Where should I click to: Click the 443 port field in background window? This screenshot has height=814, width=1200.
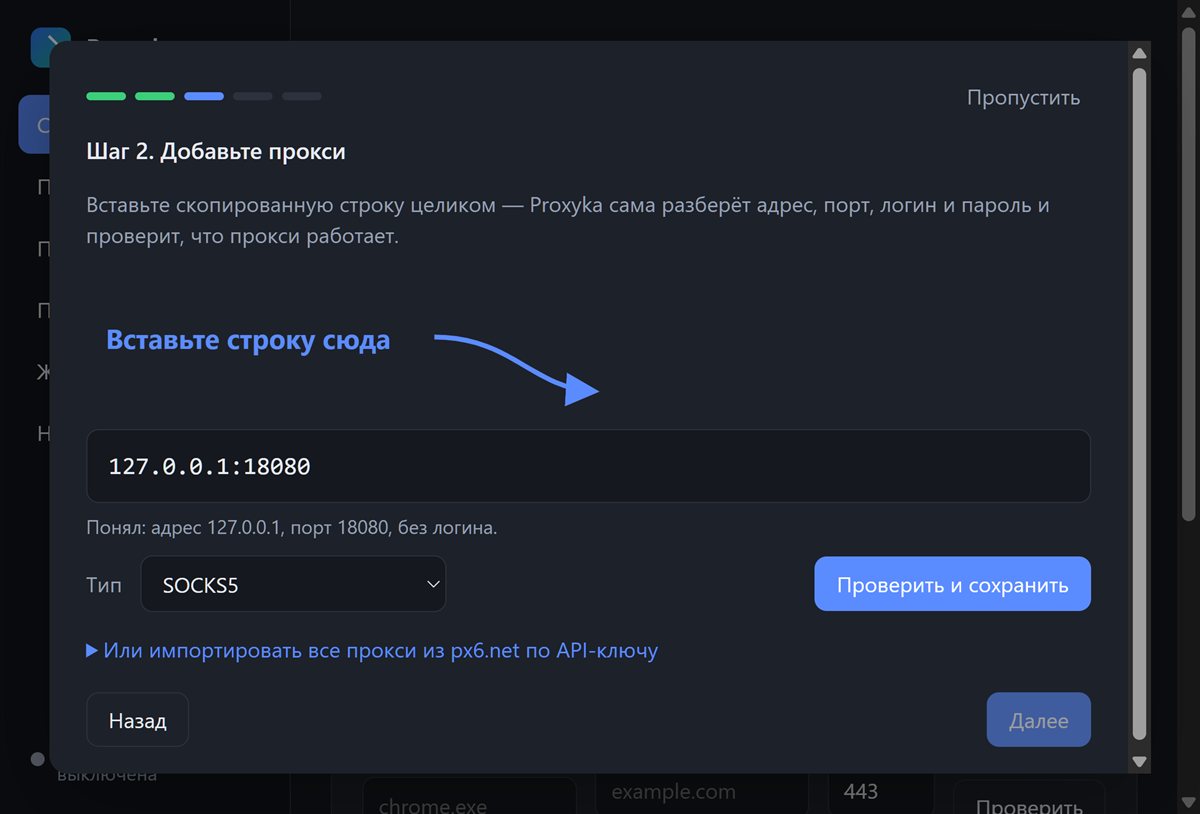(x=880, y=794)
